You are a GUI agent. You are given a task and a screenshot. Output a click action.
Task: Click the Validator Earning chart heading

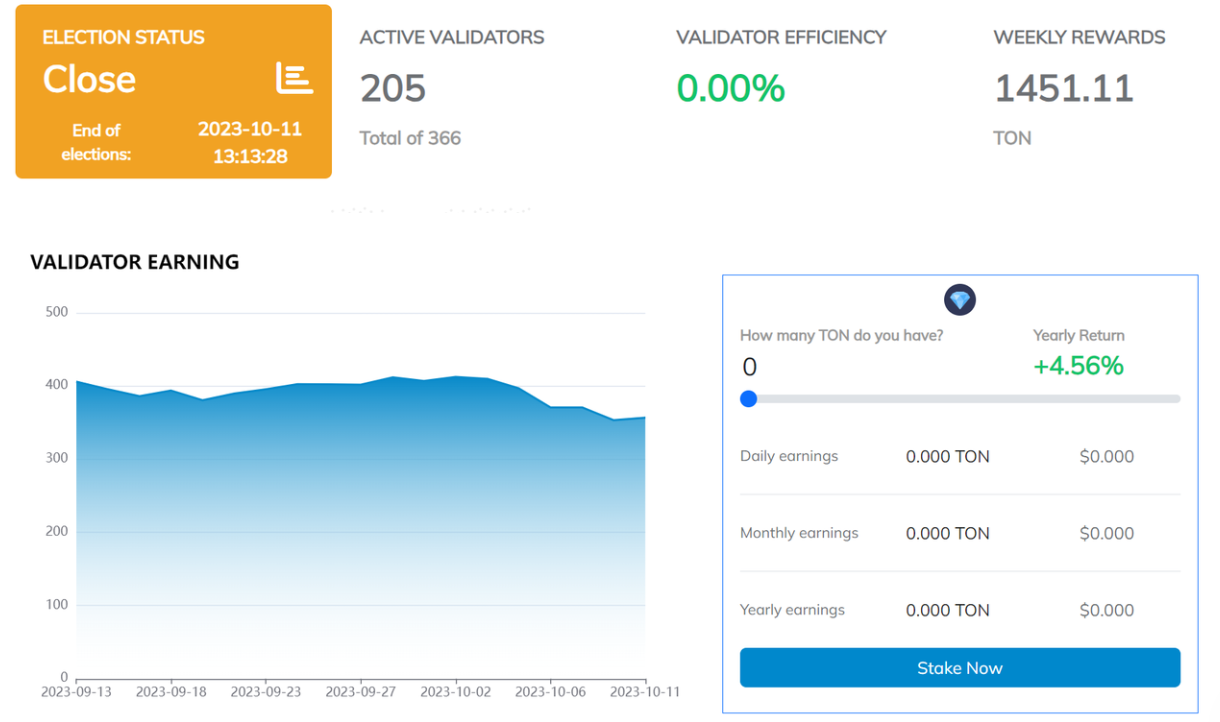[x=135, y=263]
